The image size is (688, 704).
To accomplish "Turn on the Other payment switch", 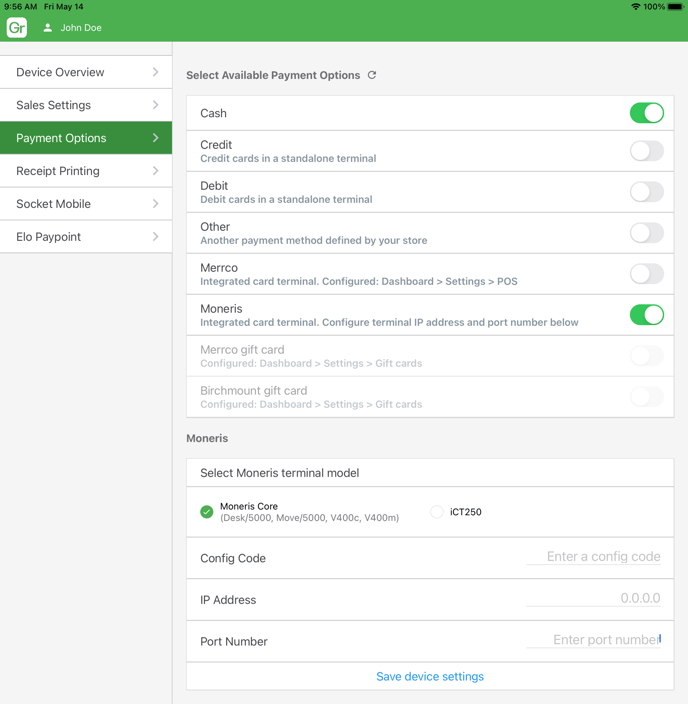I will pos(647,233).
